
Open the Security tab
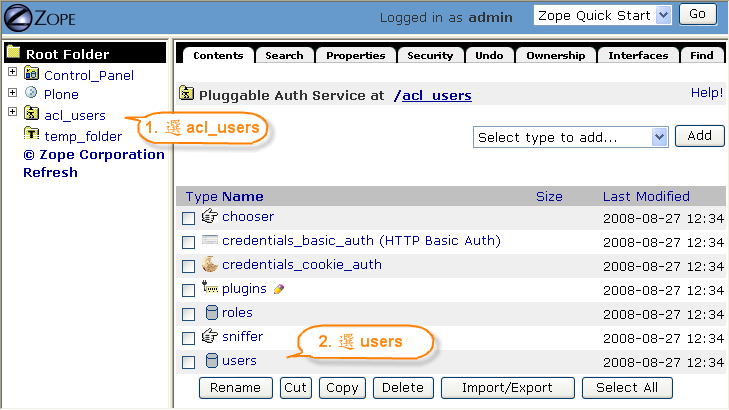430,55
